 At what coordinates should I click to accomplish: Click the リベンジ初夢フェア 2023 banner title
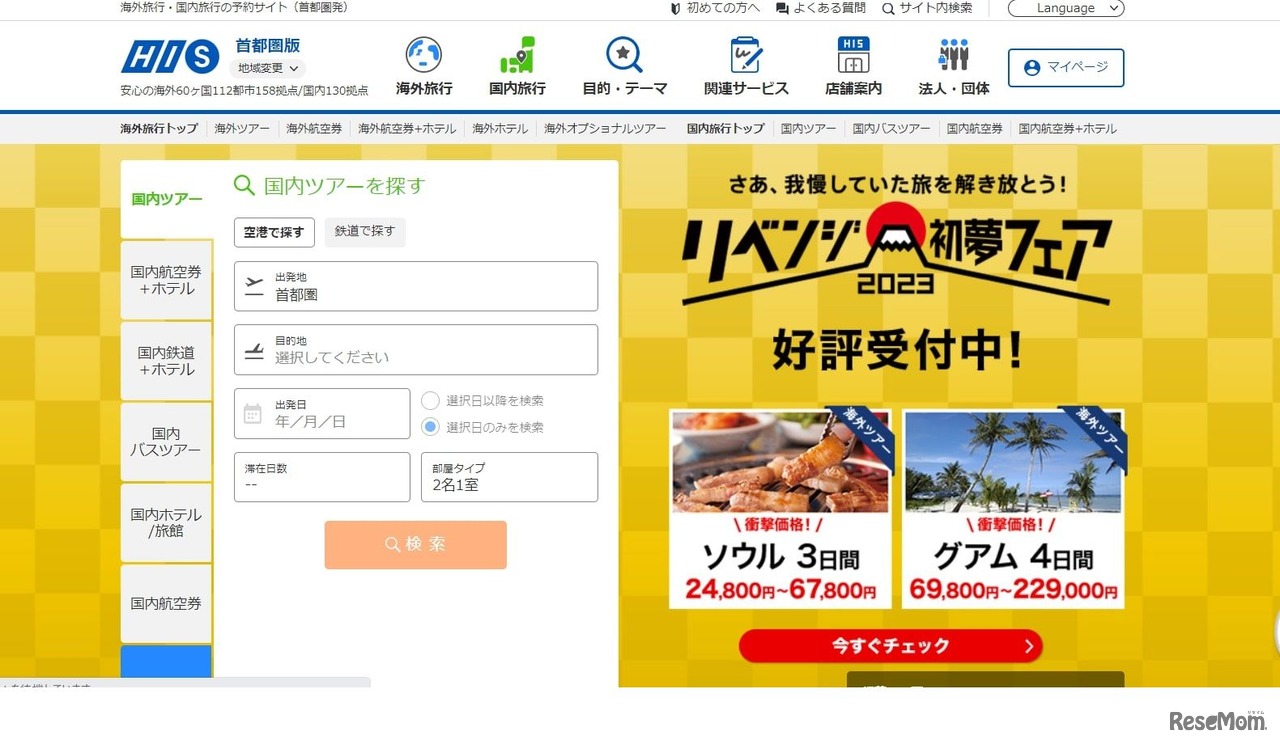point(896,254)
